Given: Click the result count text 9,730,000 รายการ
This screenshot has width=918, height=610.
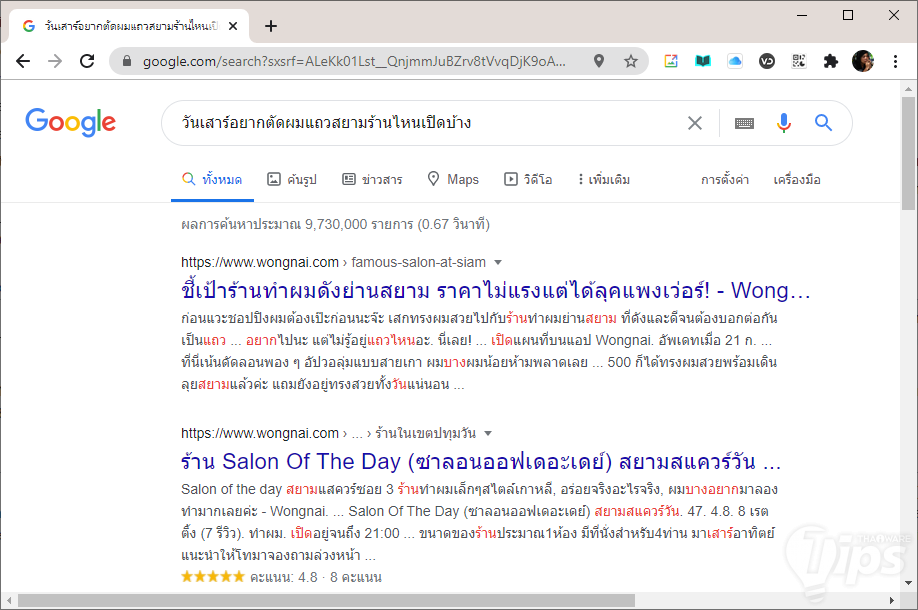Looking at the screenshot, I should click(x=359, y=224).
